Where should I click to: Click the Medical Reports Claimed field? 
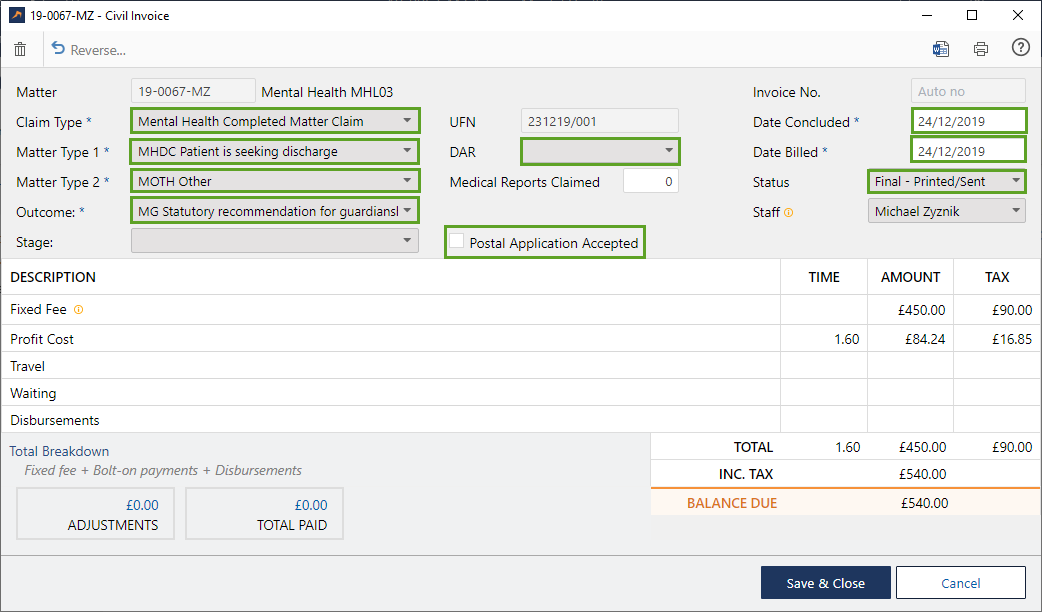[x=650, y=182]
